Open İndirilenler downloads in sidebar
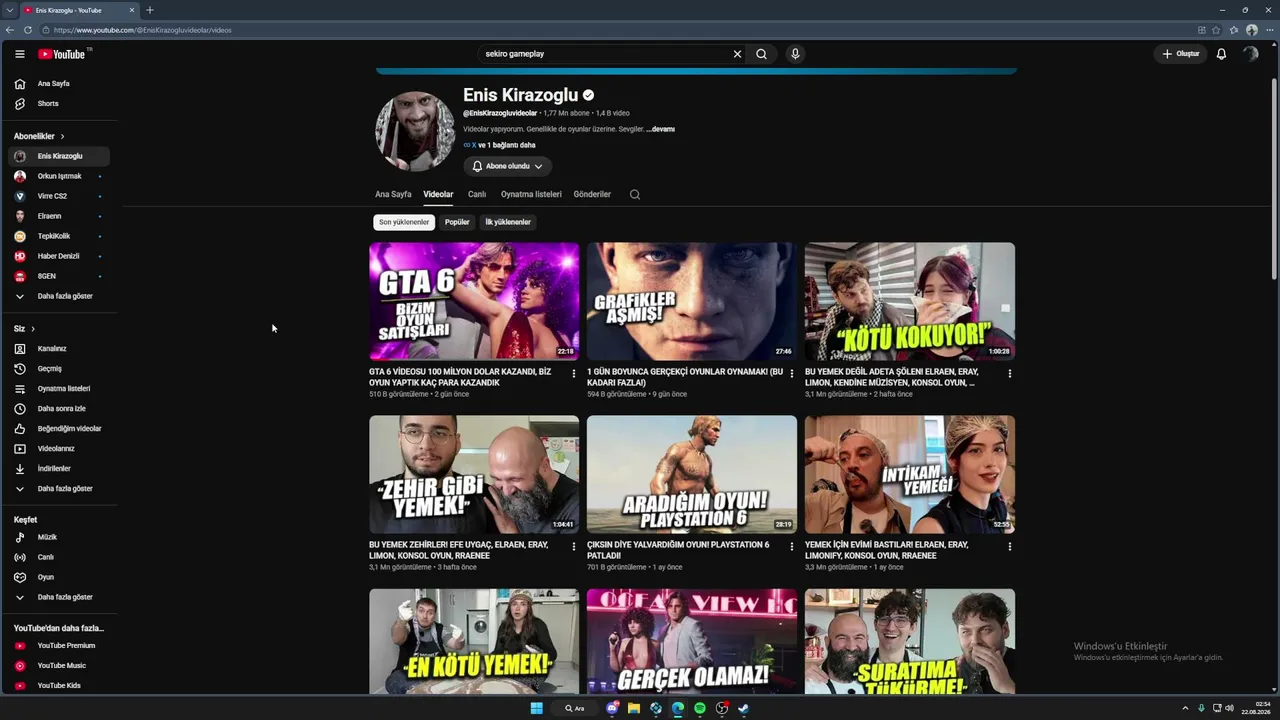1280x720 pixels. 60,469
